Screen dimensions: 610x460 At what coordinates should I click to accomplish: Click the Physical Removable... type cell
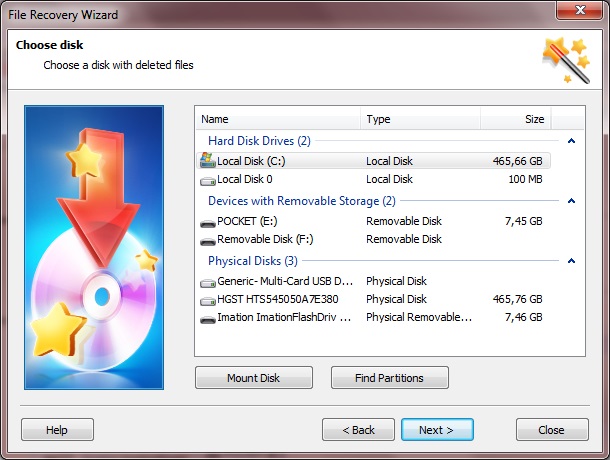[419, 317]
